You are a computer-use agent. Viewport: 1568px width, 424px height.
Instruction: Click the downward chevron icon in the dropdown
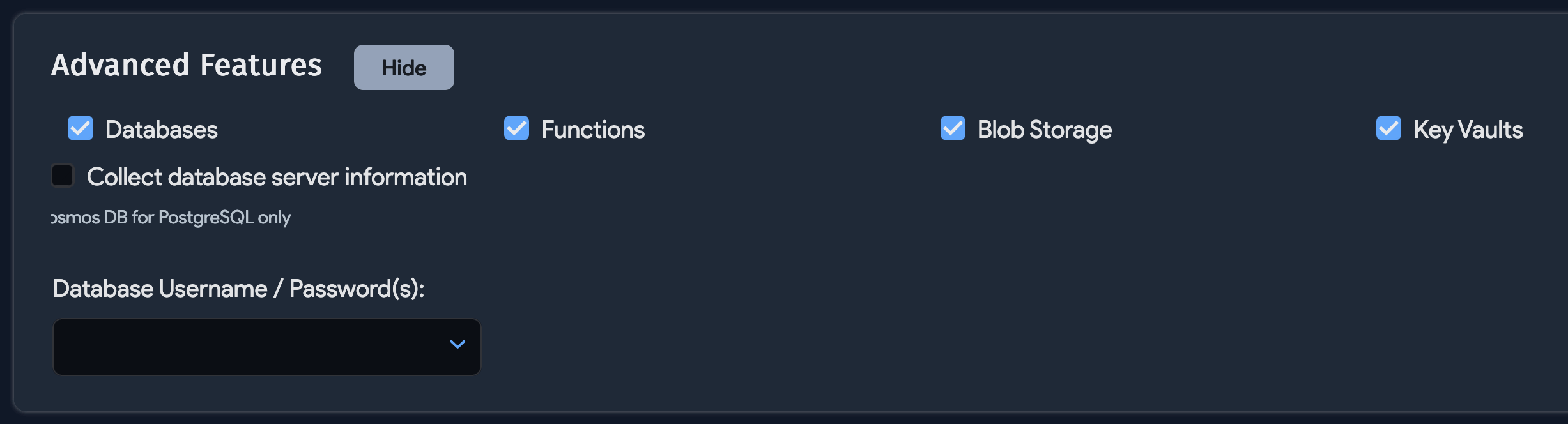tap(457, 344)
